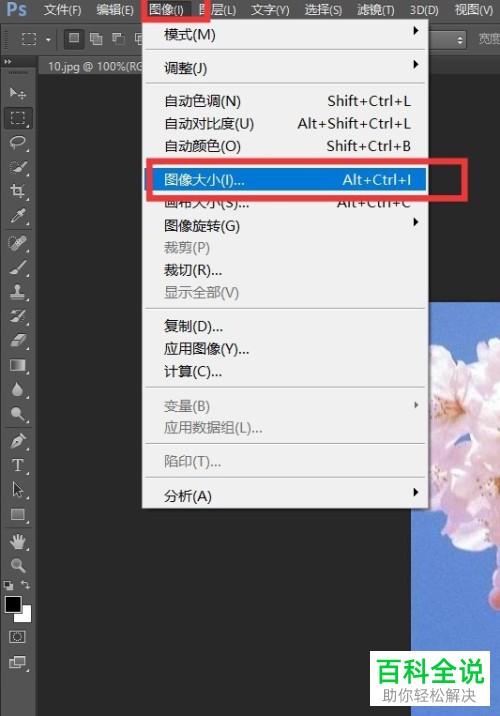
Task: Select the Rectangular Marquee tool in toolbox
Action: click(18, 118)
